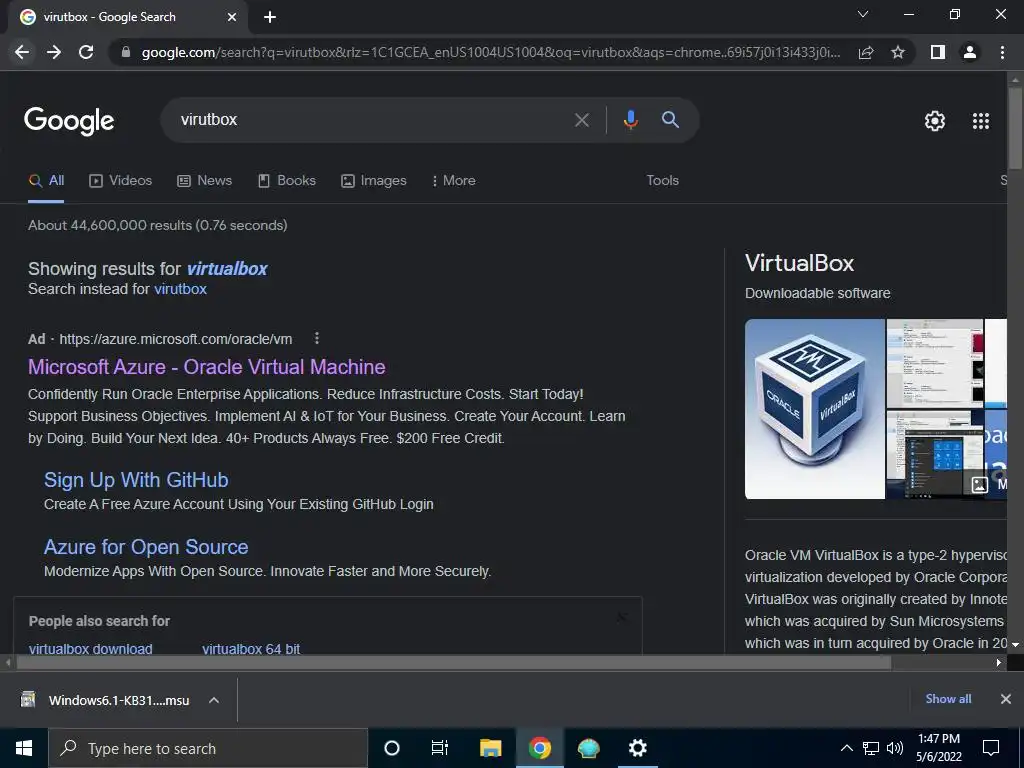Click the horizontal scrollbar right arrow

(x=999, y=662)
